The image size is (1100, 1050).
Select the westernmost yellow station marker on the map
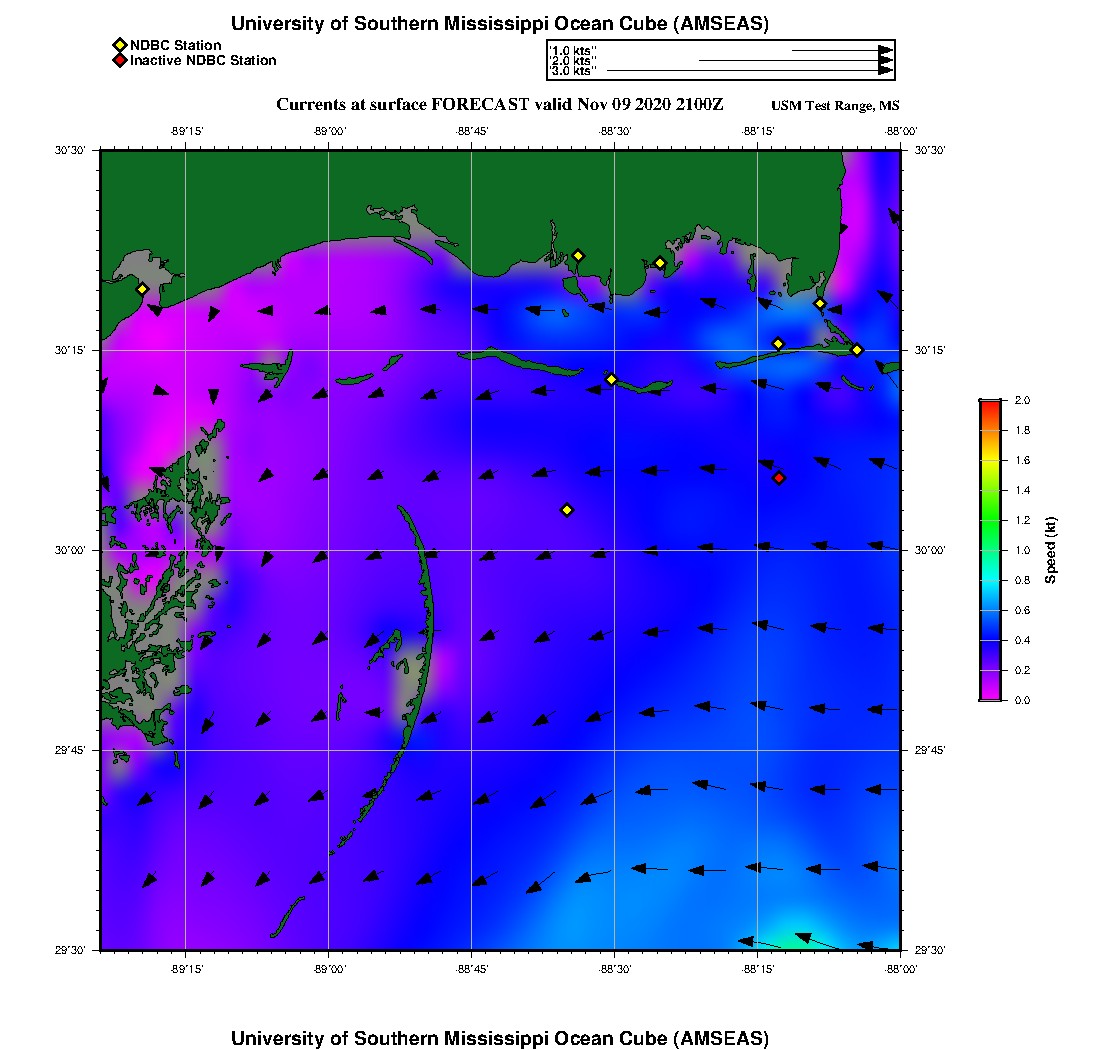(142, 289)
